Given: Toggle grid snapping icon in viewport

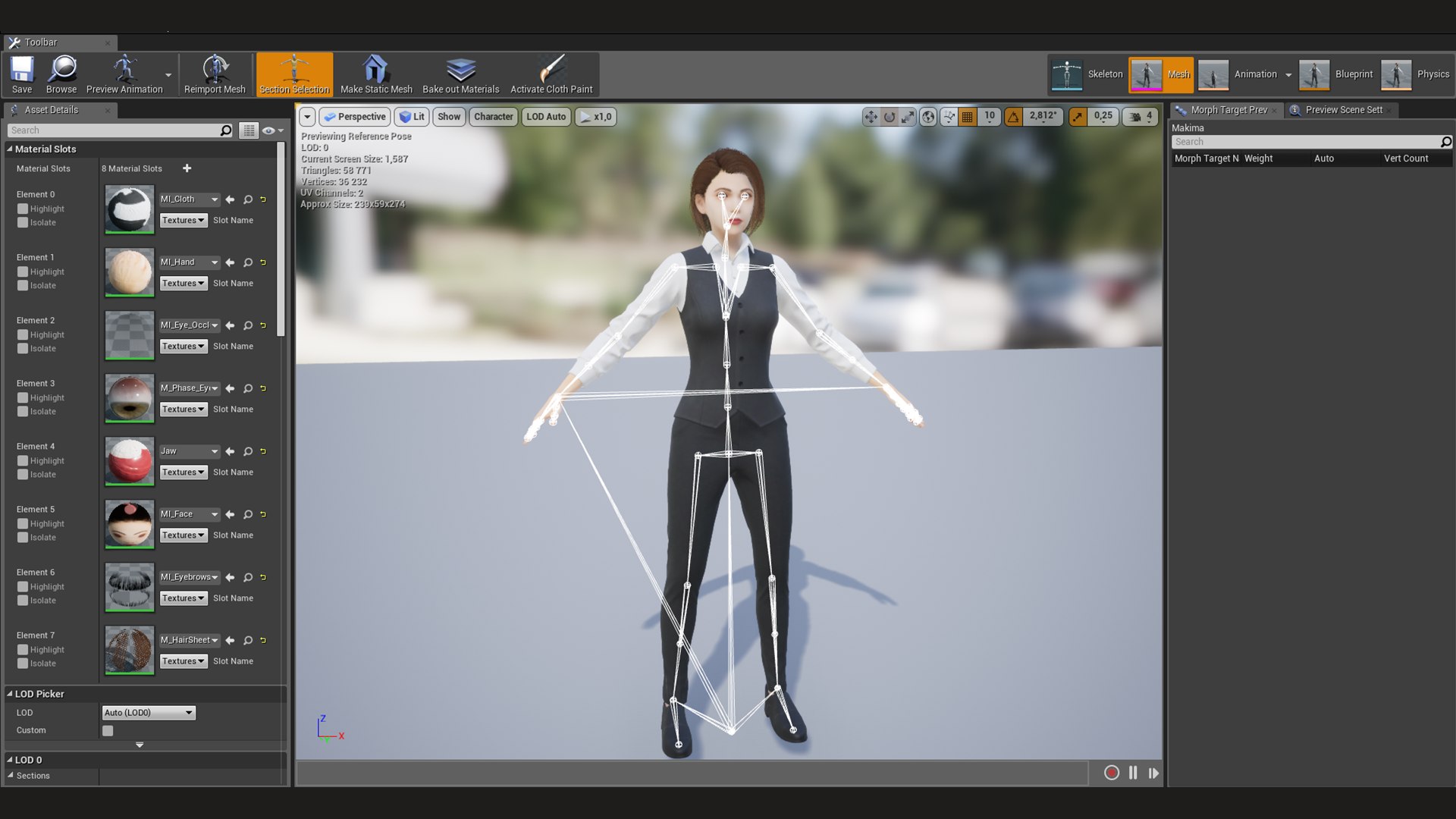Looking at the screenshot, I should pyautogui.click(x=968, y=117).
